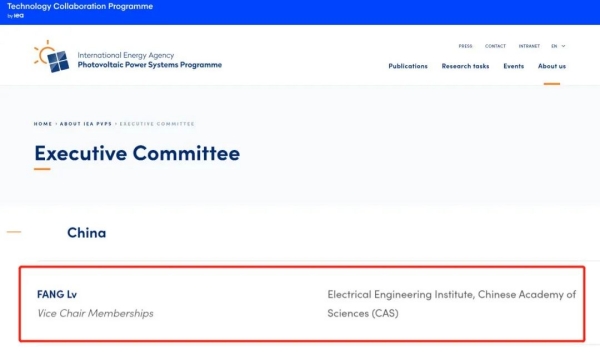600x360 pixels.
Task: Open the INTRANET link
Action: pos(529,46)
